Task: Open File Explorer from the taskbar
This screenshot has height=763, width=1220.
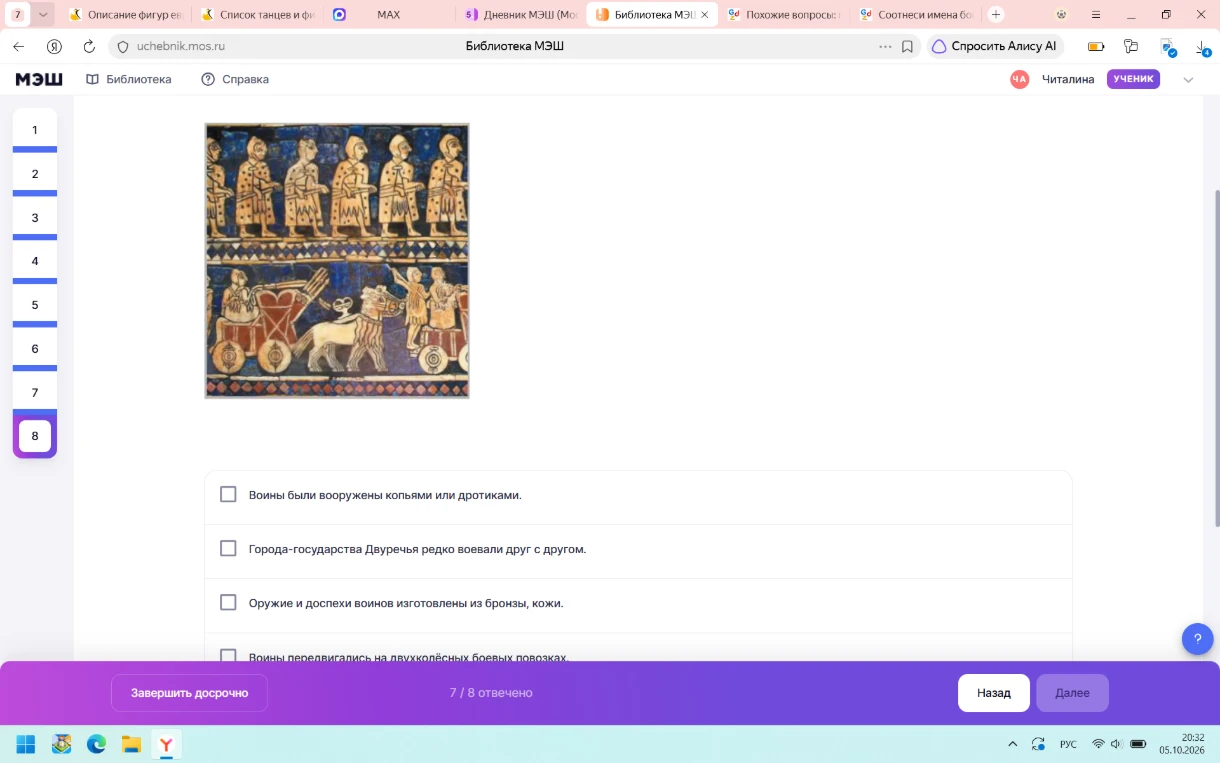Action: coord(131,744)
